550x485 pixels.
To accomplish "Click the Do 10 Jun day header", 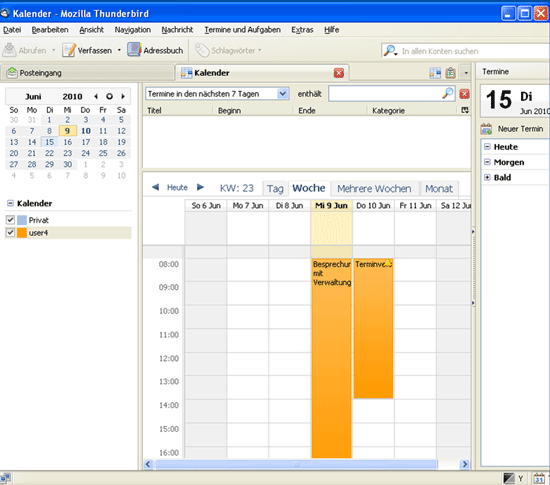I will click(373, 206).
